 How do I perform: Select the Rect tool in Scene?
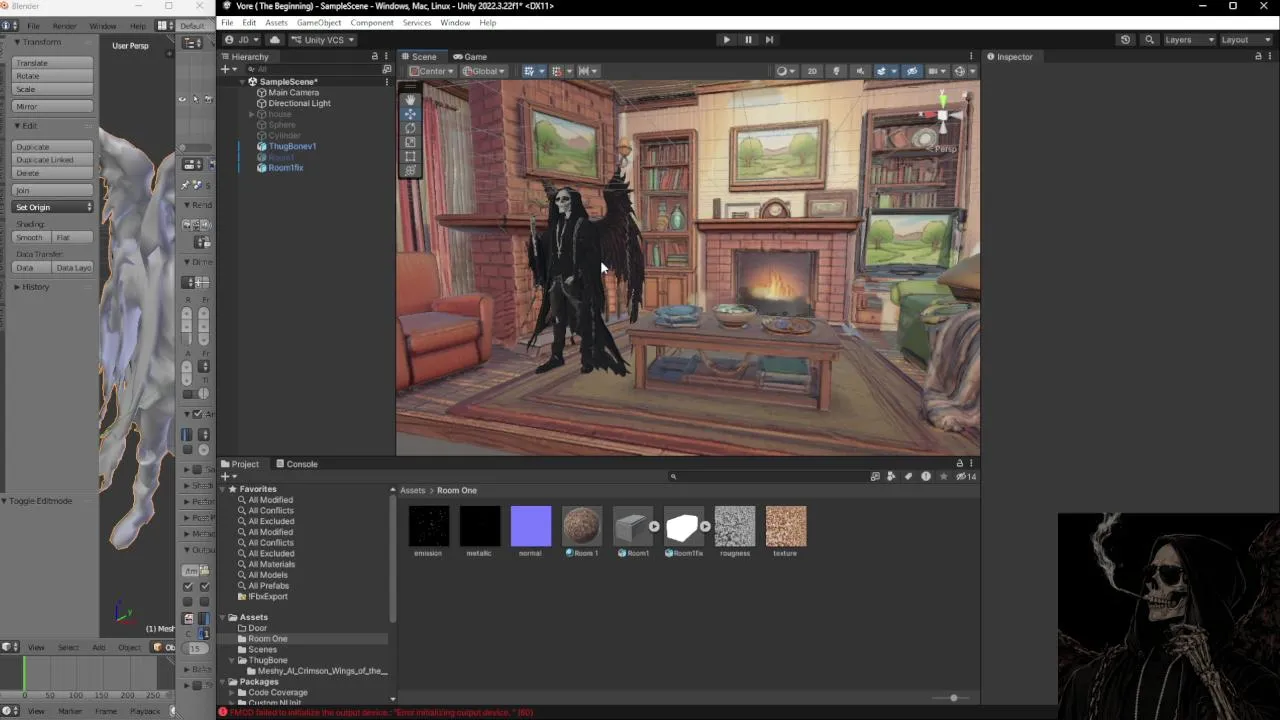click(x=410, y=156)
